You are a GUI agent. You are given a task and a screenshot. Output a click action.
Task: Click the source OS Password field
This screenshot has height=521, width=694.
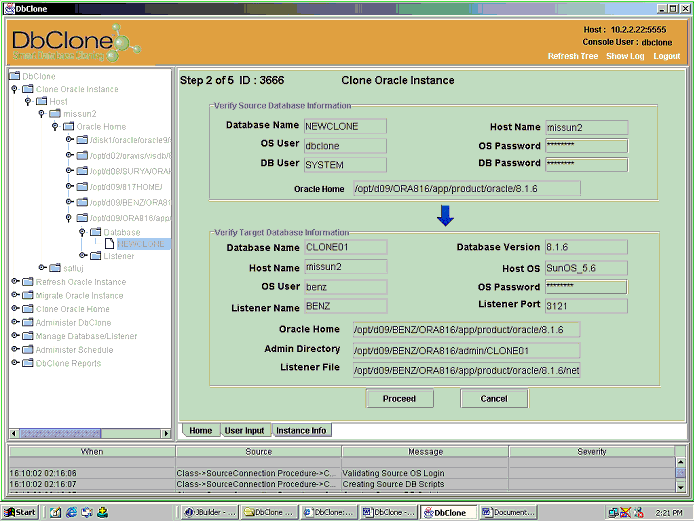pyautogui.click(x=586, y=146)
